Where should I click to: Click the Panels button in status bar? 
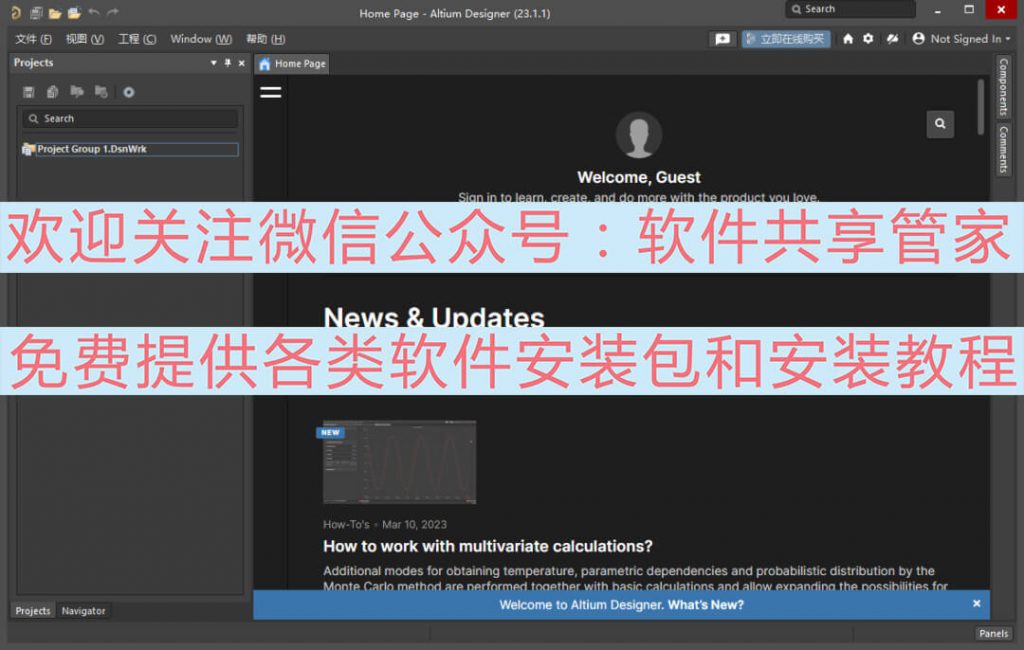993,633
